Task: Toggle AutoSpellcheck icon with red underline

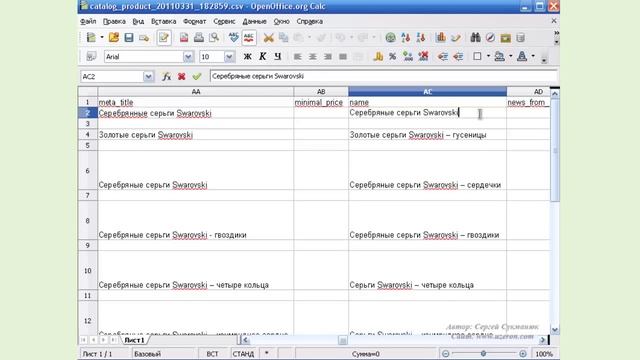Action: click(249, 38)
